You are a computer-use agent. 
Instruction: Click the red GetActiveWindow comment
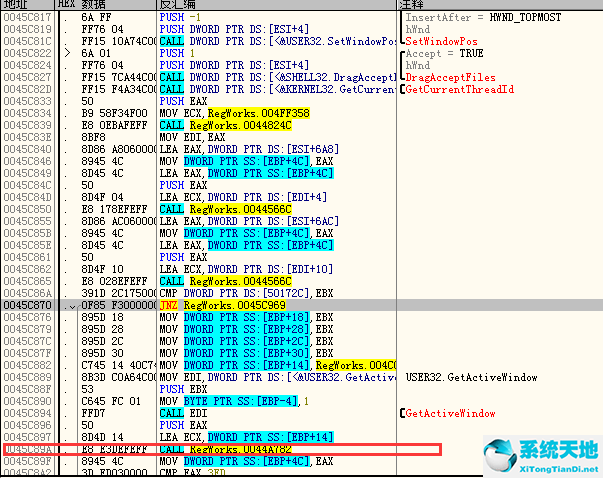(450, 413)
